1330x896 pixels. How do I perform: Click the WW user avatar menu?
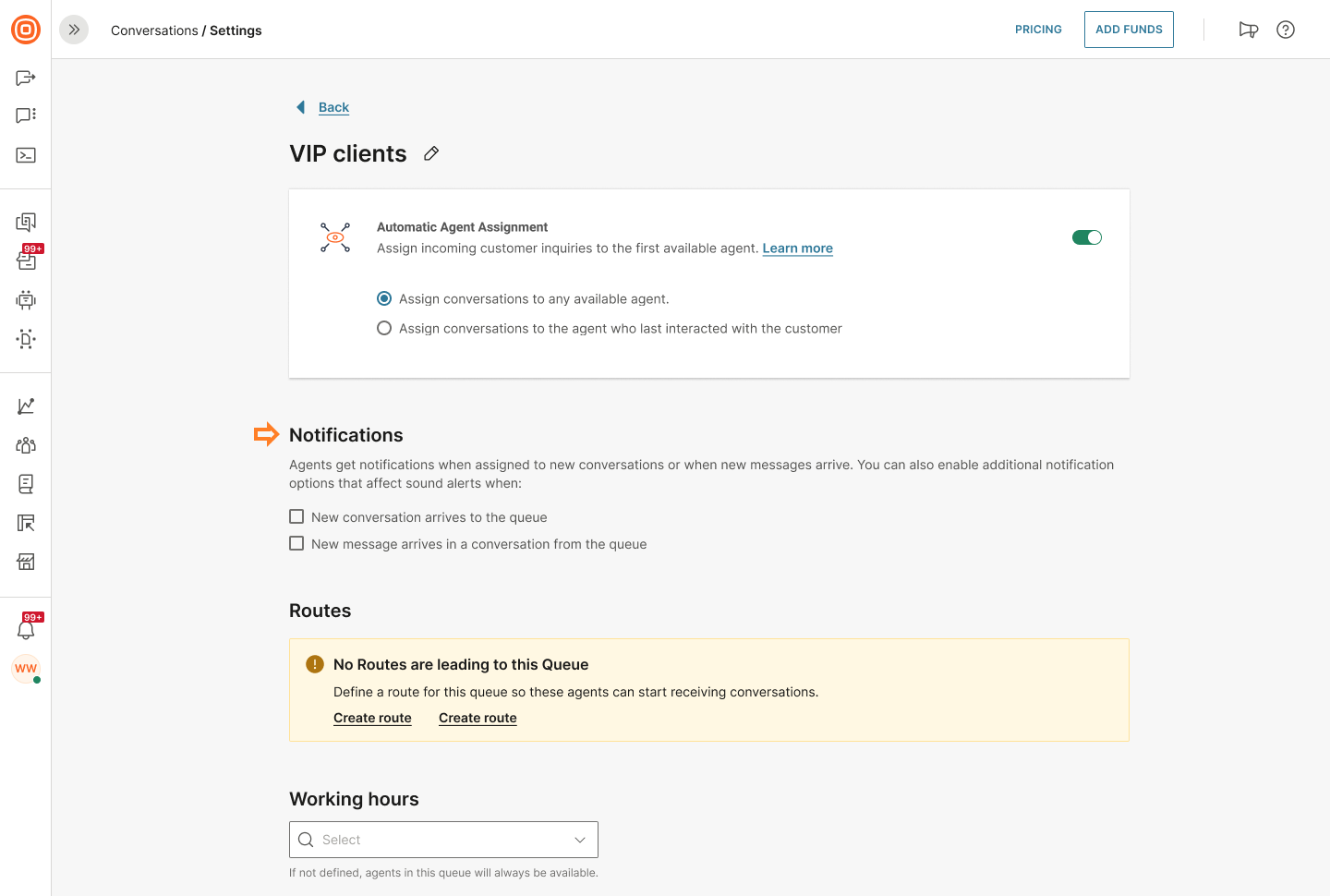click(x=26, y=669)
